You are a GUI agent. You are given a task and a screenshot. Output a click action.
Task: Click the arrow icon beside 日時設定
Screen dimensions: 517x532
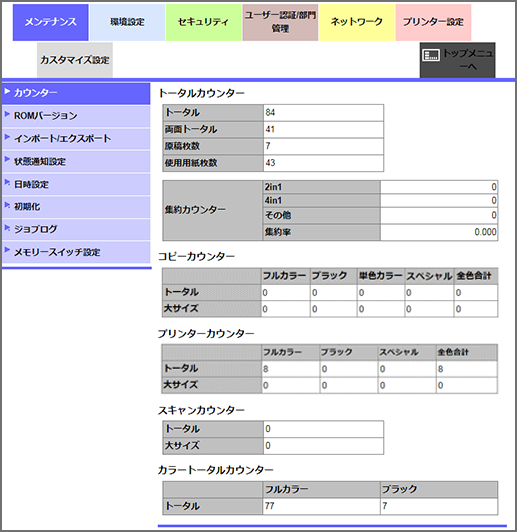7,182
